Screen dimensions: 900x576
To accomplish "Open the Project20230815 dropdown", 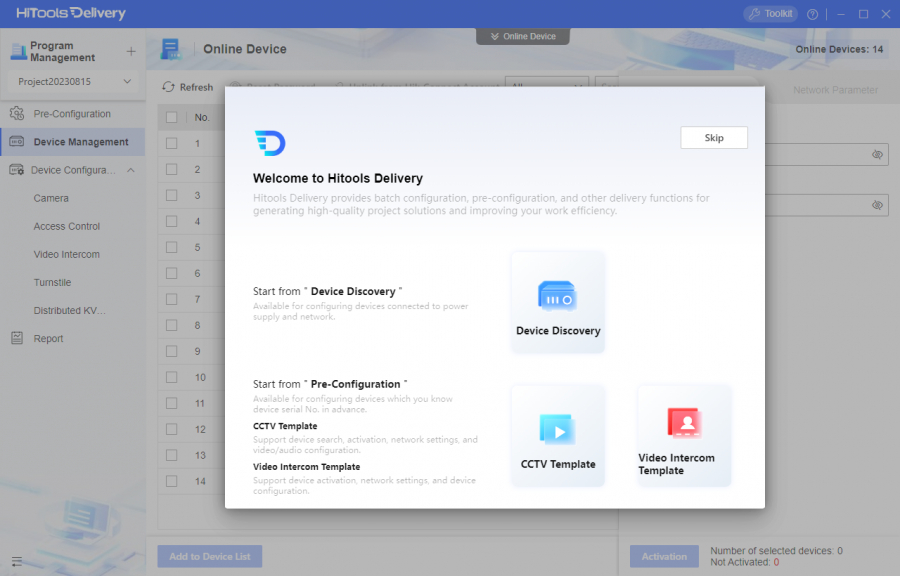I will click(74, 81).
